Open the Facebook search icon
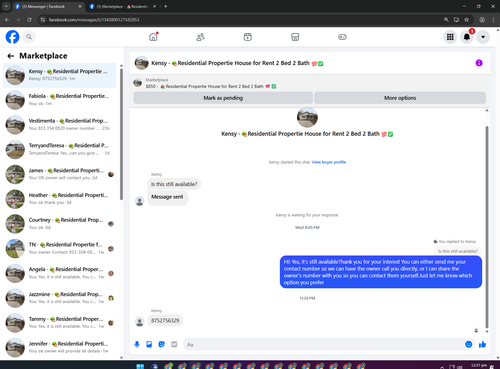The height and width of the screenshot is (369, 500). click(x=29, y=37)
